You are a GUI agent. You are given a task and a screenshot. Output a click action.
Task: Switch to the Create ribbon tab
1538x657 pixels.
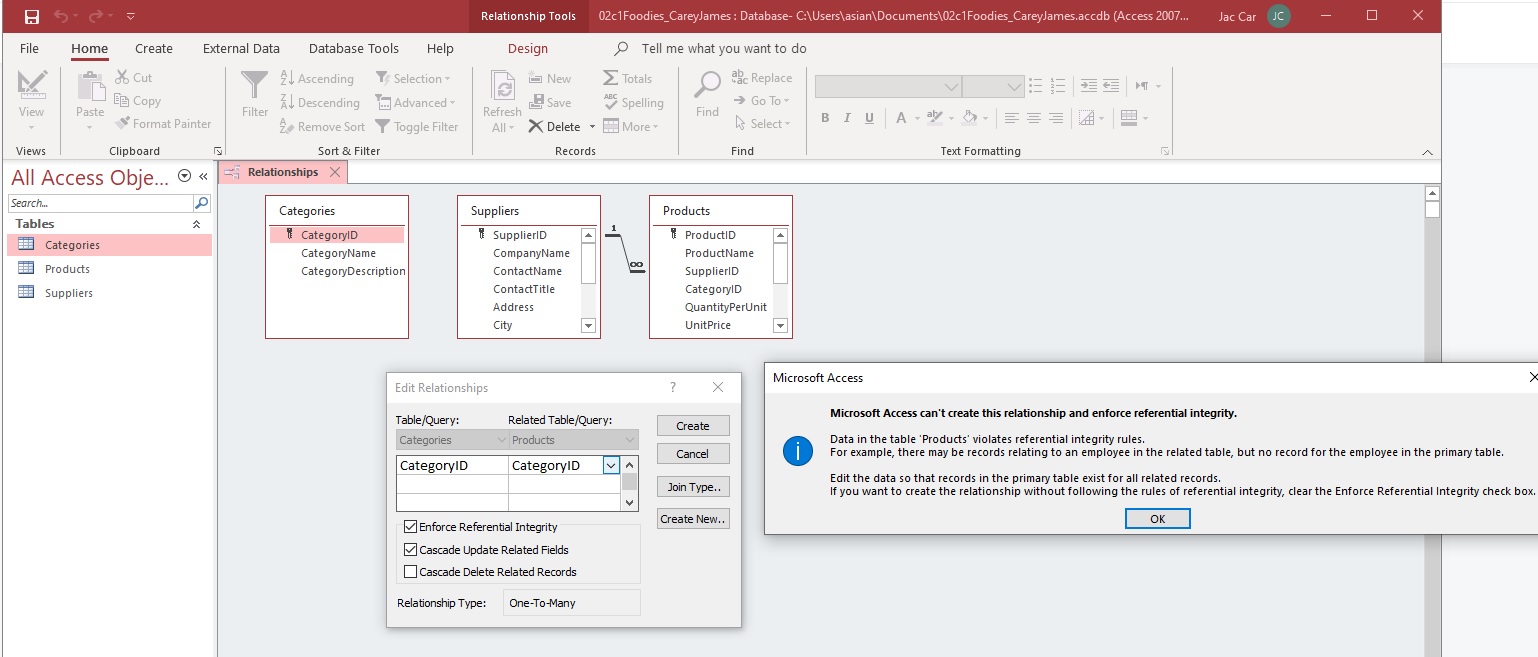coord(154,48)
